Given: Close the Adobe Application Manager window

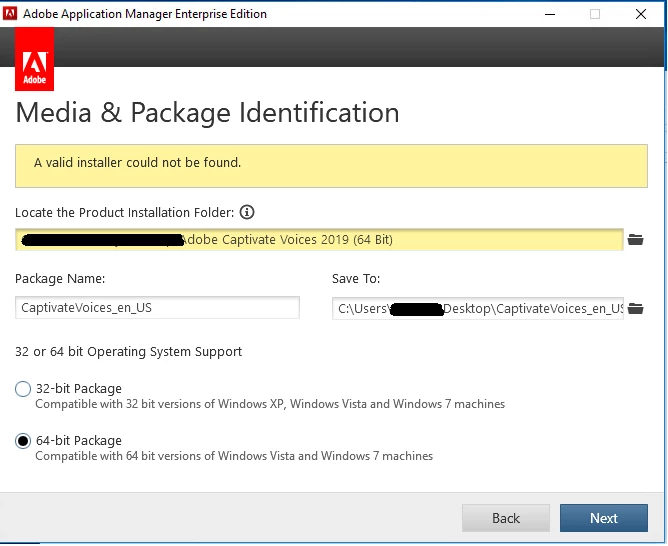Looking at the screenshot, I should [x=641, y=14].
